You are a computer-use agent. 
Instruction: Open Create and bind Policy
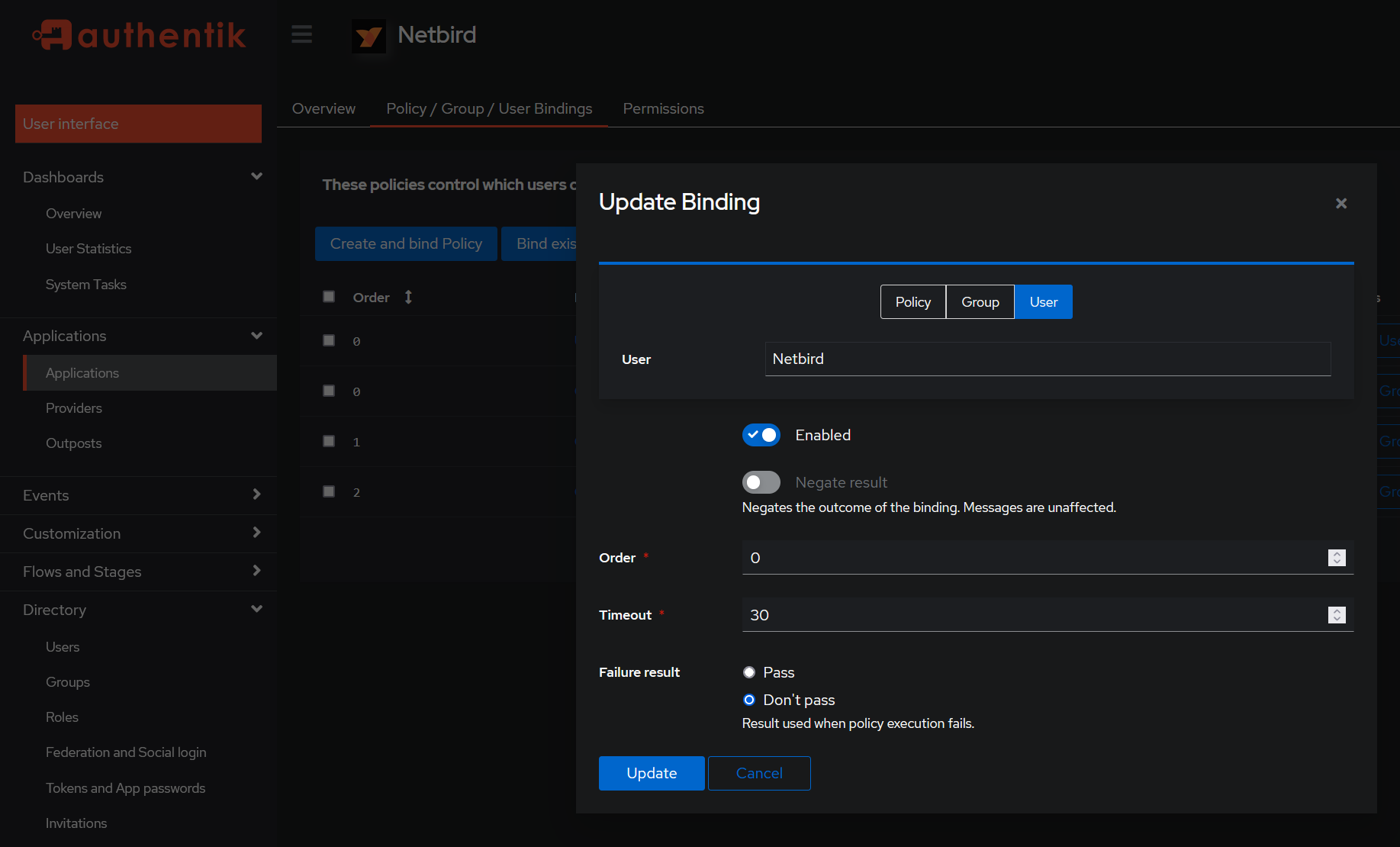[406, 243]
